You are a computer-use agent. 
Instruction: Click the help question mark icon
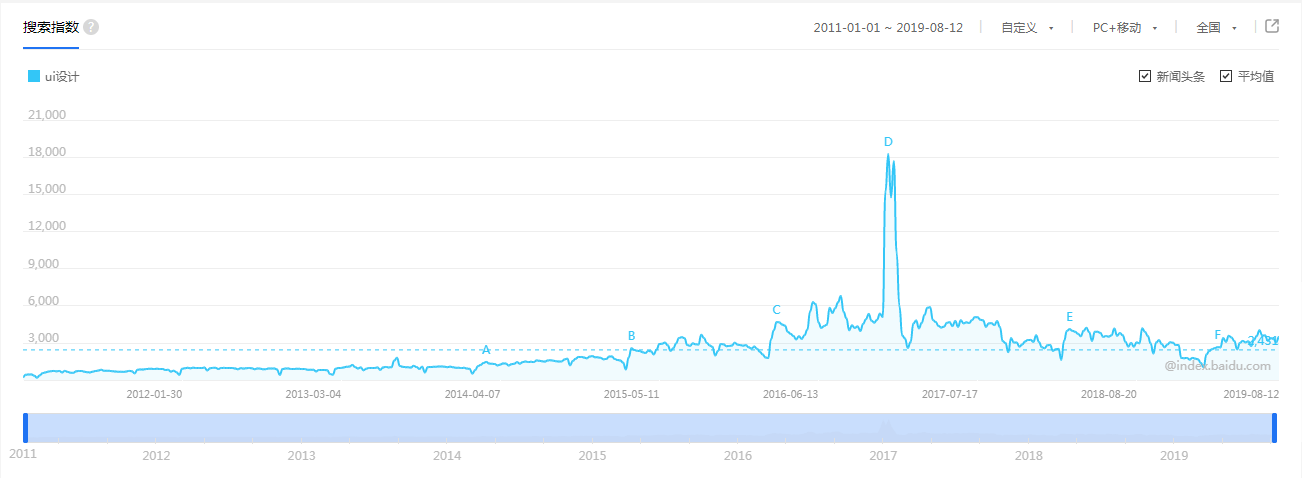(91, 27)
